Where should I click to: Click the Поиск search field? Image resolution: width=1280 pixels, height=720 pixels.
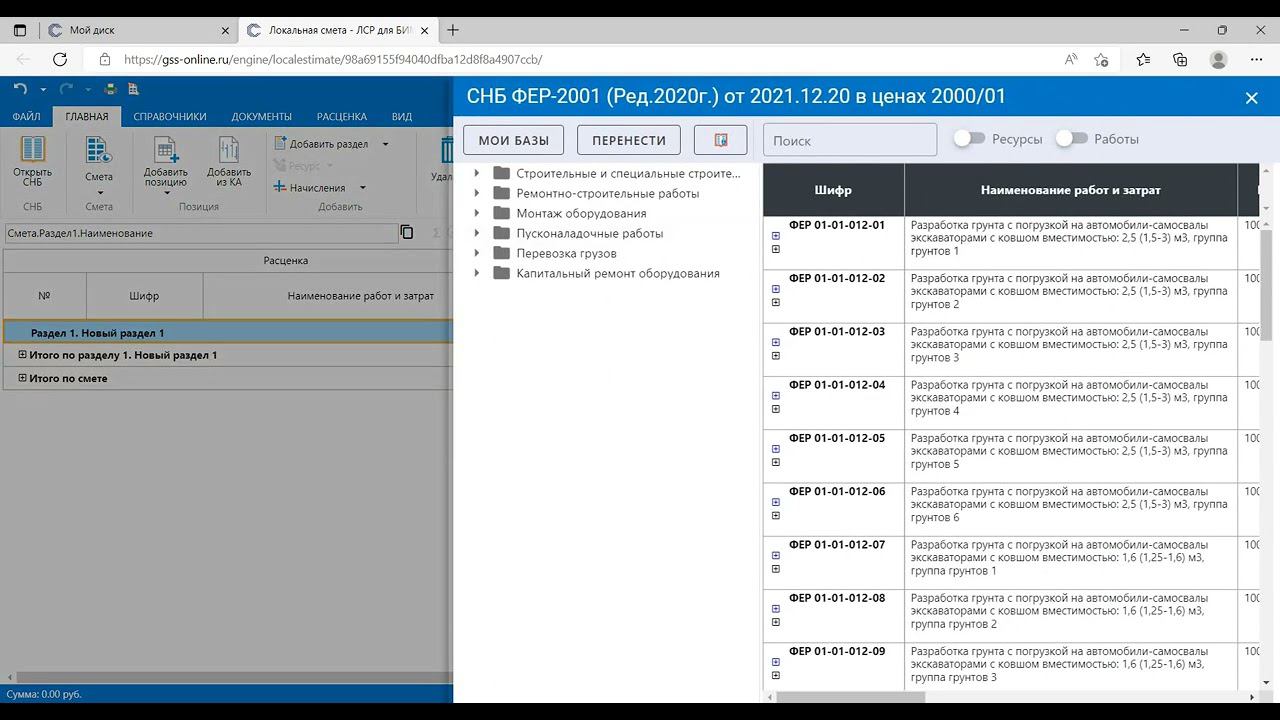tap(850, 140)
